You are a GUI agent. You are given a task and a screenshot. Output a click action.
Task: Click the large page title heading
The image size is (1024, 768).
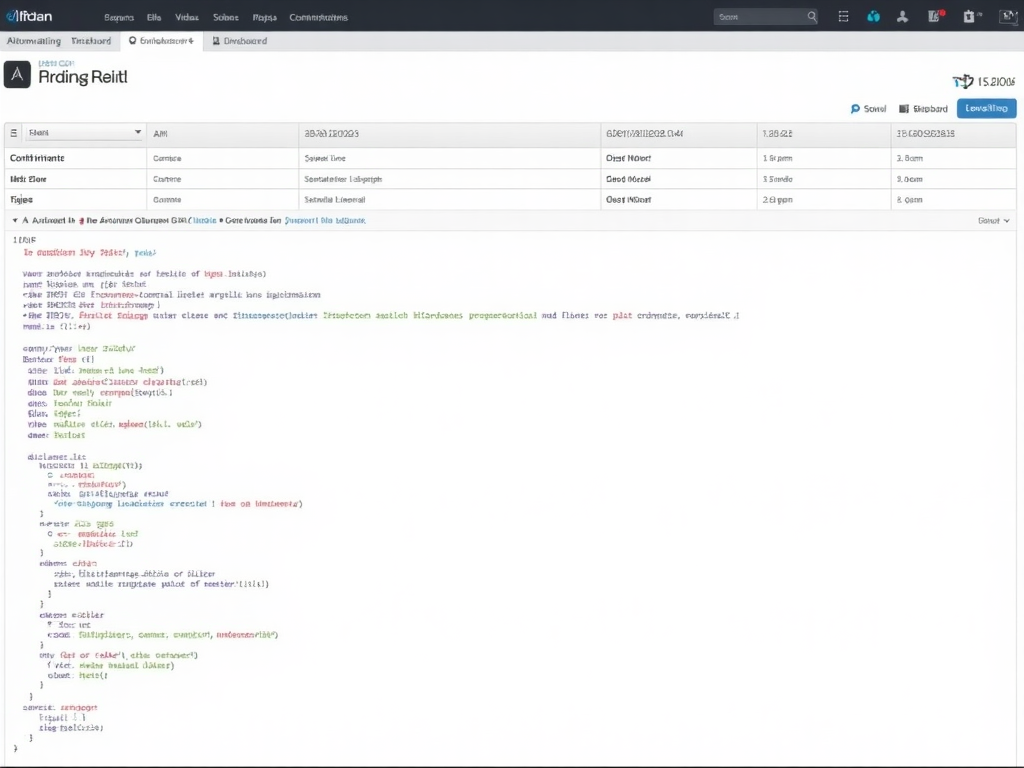[x=83, y=77]
